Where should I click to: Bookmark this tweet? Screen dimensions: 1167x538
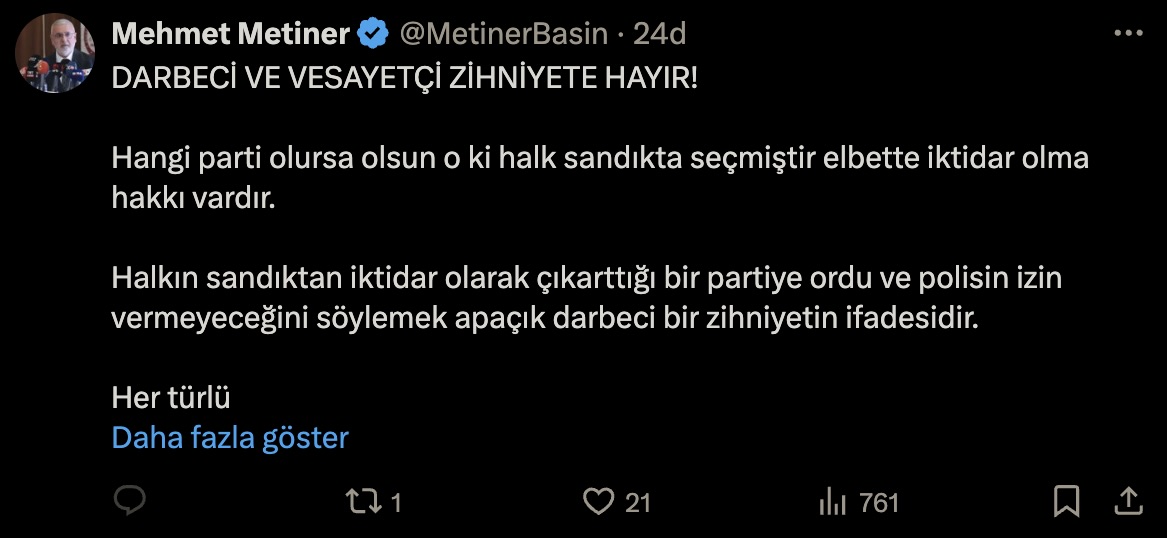(x=1066, y=501)
